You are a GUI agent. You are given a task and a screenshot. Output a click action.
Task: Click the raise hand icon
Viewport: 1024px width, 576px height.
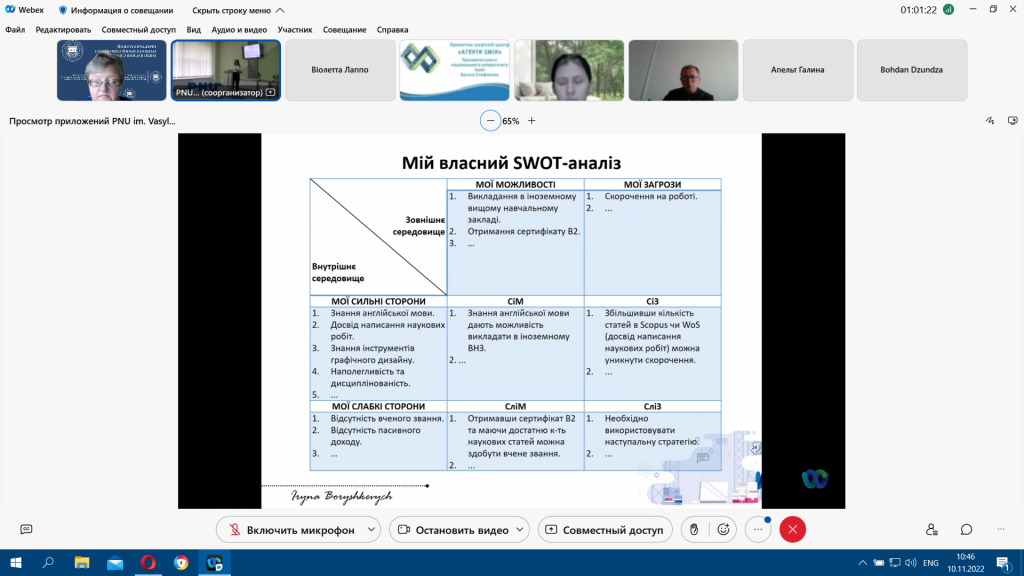point(694,530)
